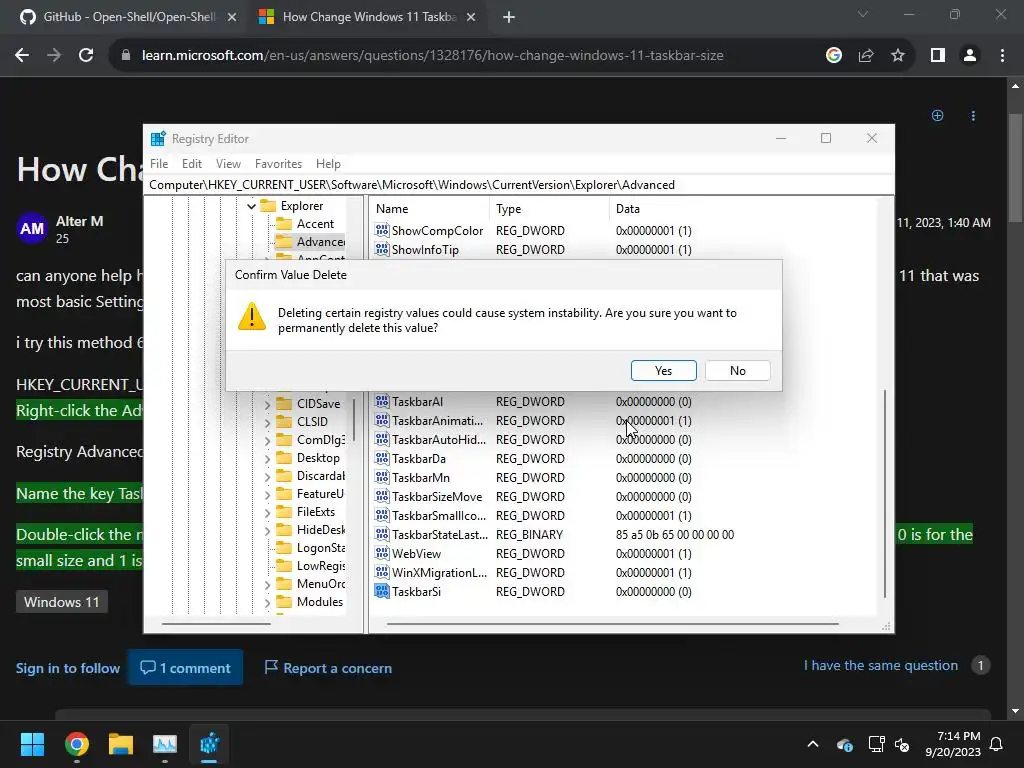Select the TaskbarAutoHid... value name
This screenshot has width=1024, height=768.
[439, 440]
